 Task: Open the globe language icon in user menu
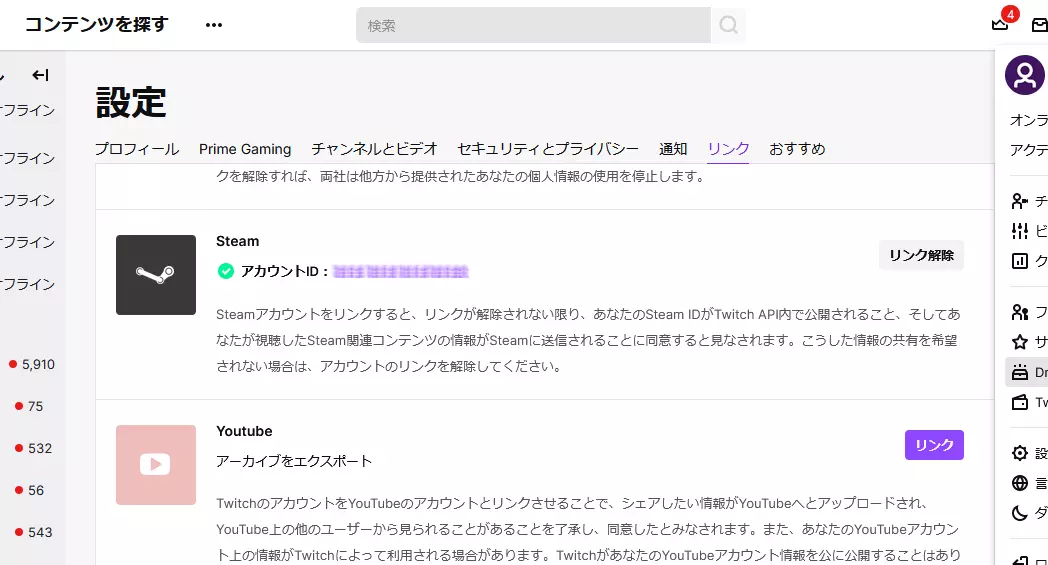point(1019,483)
